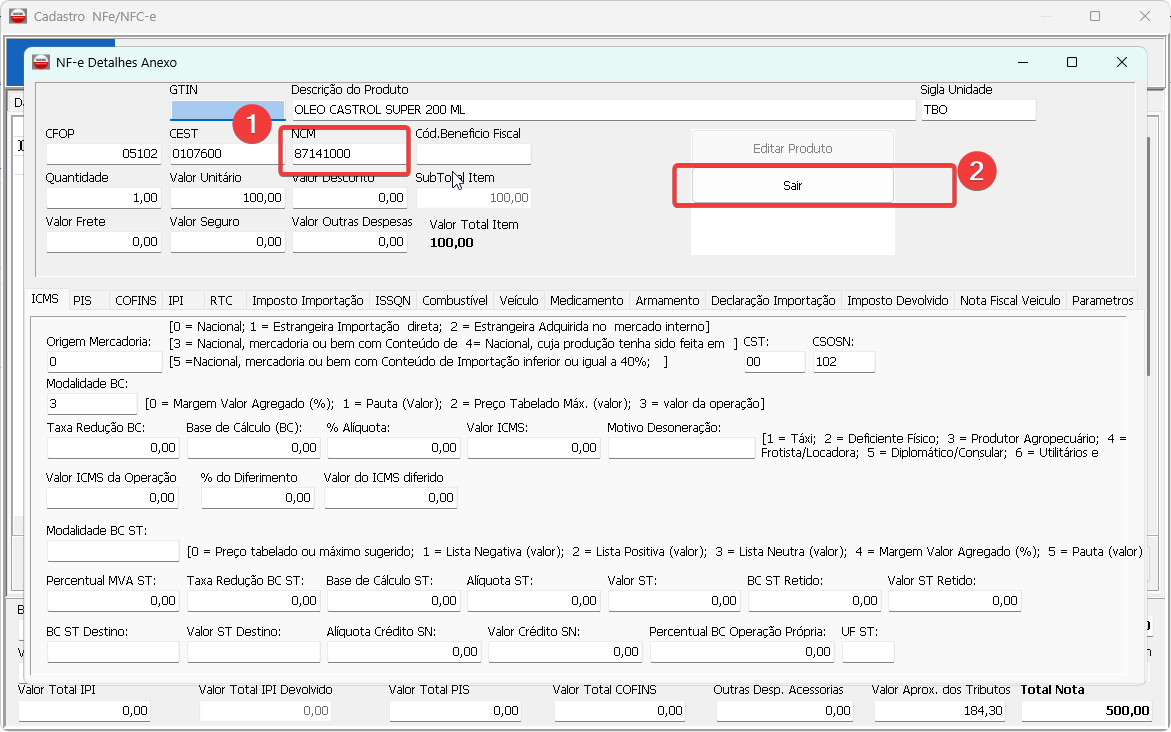Switch to the PIS tab
The height and width of the screenshot is (732, 1171).
tap(82, 300)
